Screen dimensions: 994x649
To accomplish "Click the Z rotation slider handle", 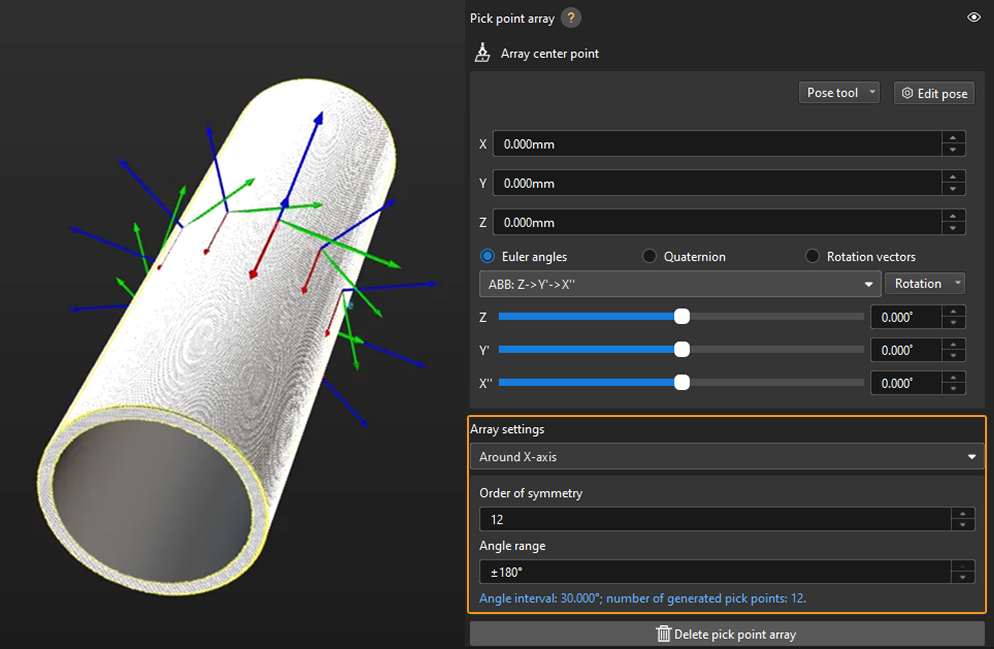I will [682, 317].
